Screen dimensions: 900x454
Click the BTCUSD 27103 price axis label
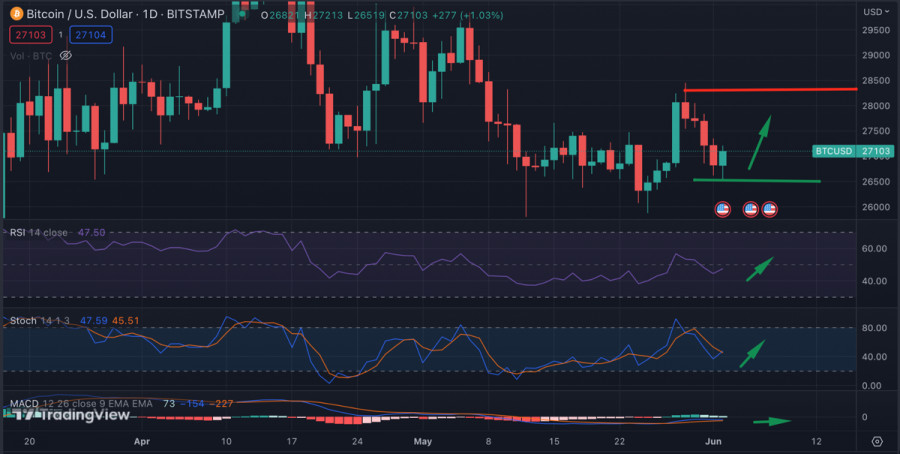point(853,152)
